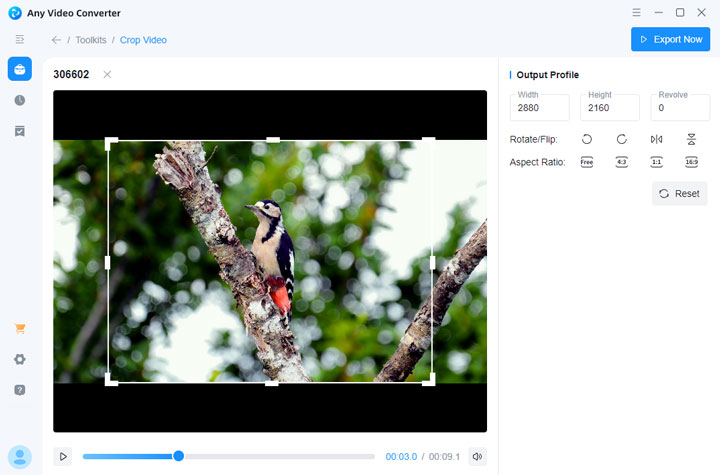The image size is (720, 475).
Task: Mute the video audio
Action: [478, 457]
